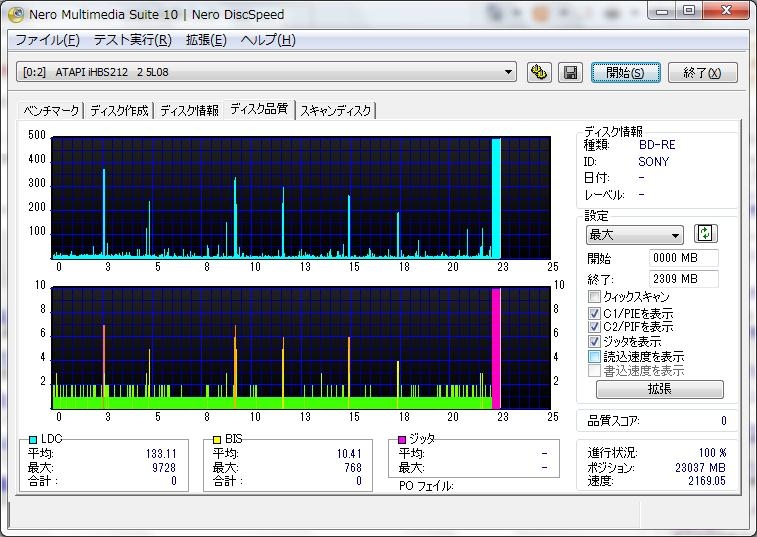Screen dimensions: 757x537
Task: Uncheck C1/PIEを表示 checkbox
Action: (x=594, y=313)
